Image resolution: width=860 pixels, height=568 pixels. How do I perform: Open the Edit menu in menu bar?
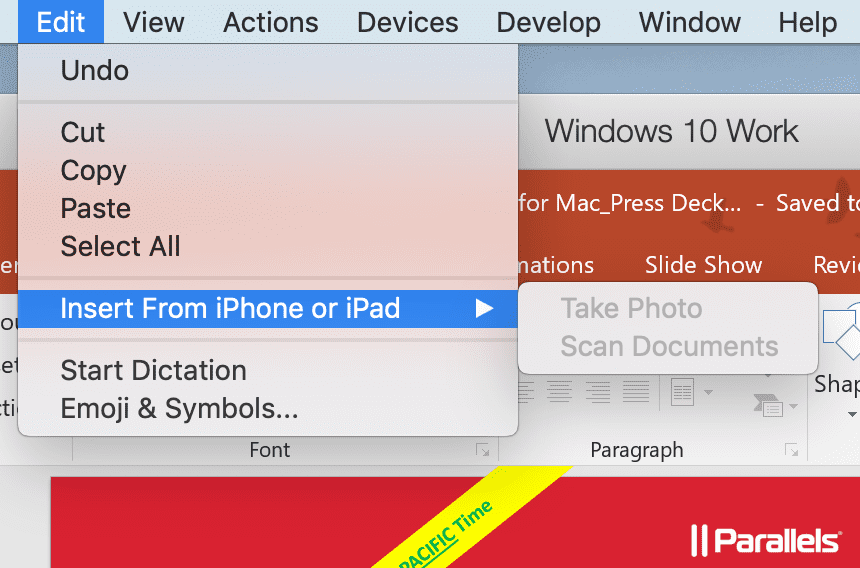pyautogui.click(x=60, y=22)
